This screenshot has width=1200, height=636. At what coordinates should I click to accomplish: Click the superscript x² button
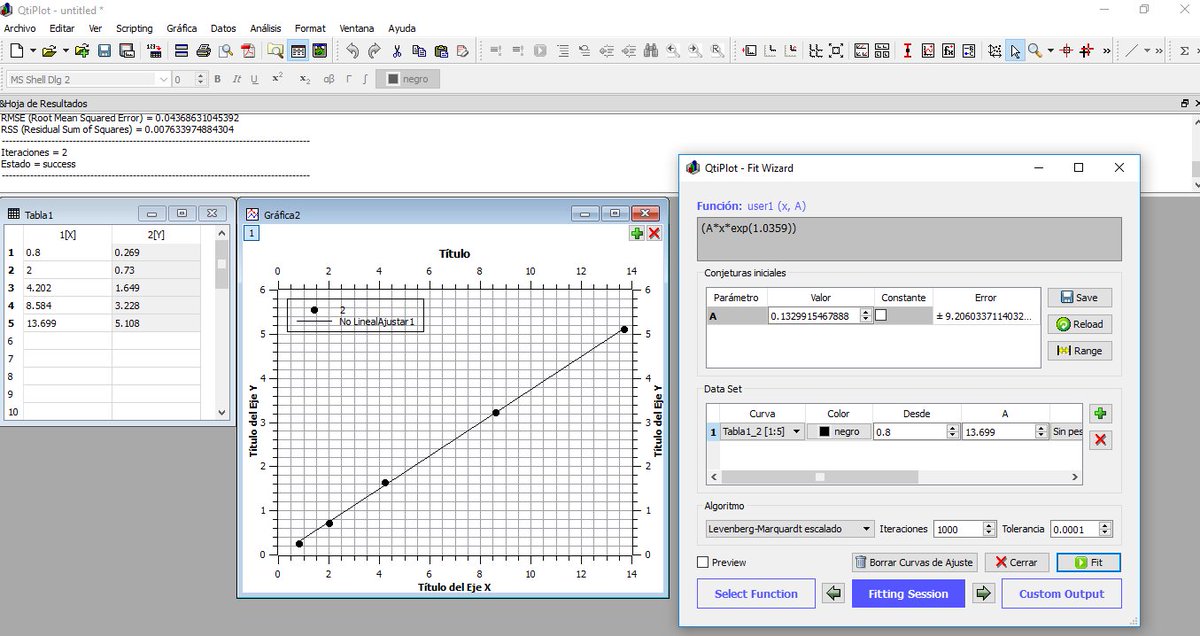click(x=277, y=79)
